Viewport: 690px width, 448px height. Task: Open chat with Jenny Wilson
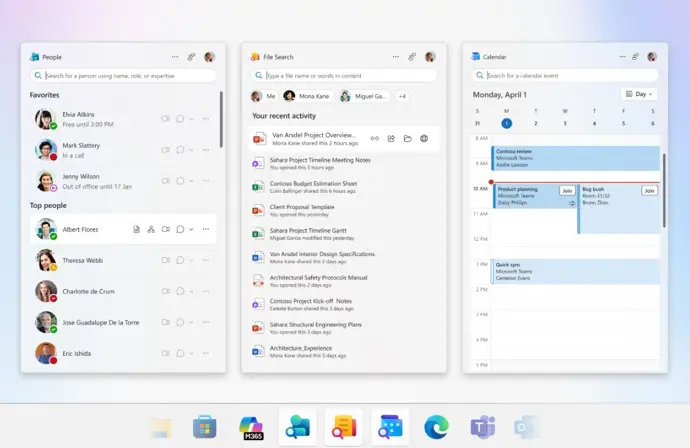coord(180,181)
